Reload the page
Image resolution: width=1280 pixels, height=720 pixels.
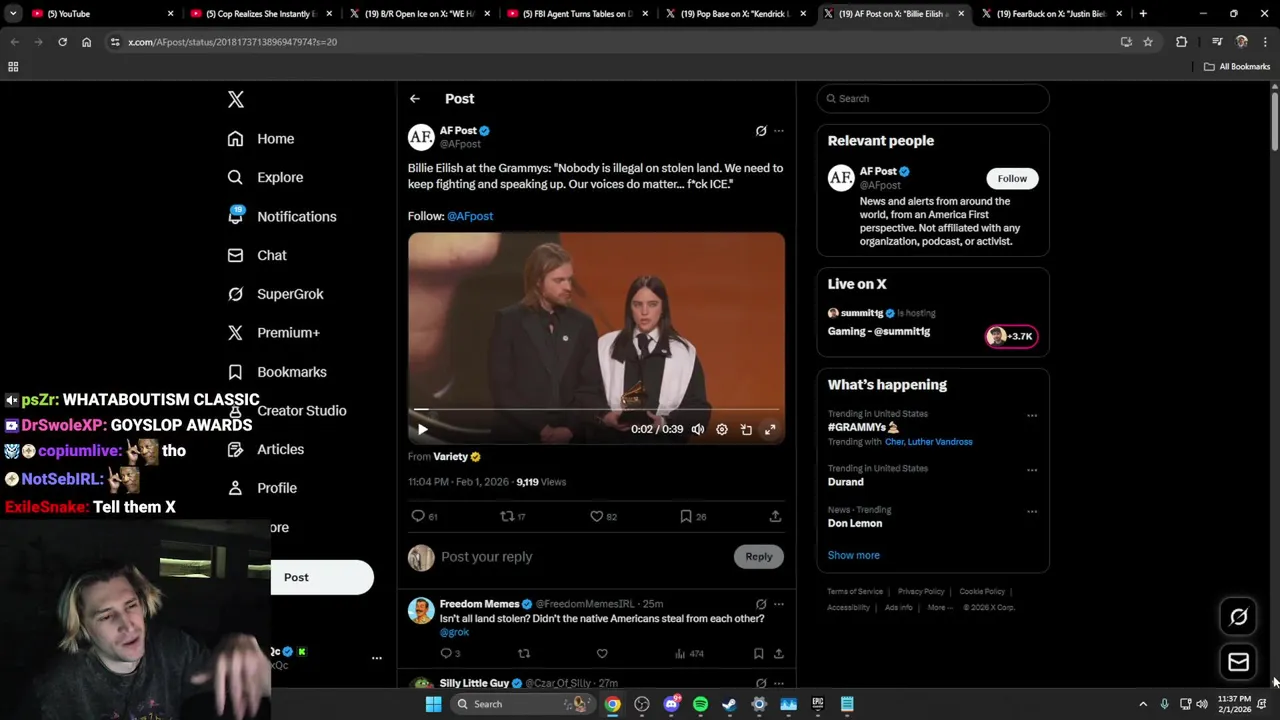tap(62, 42)
